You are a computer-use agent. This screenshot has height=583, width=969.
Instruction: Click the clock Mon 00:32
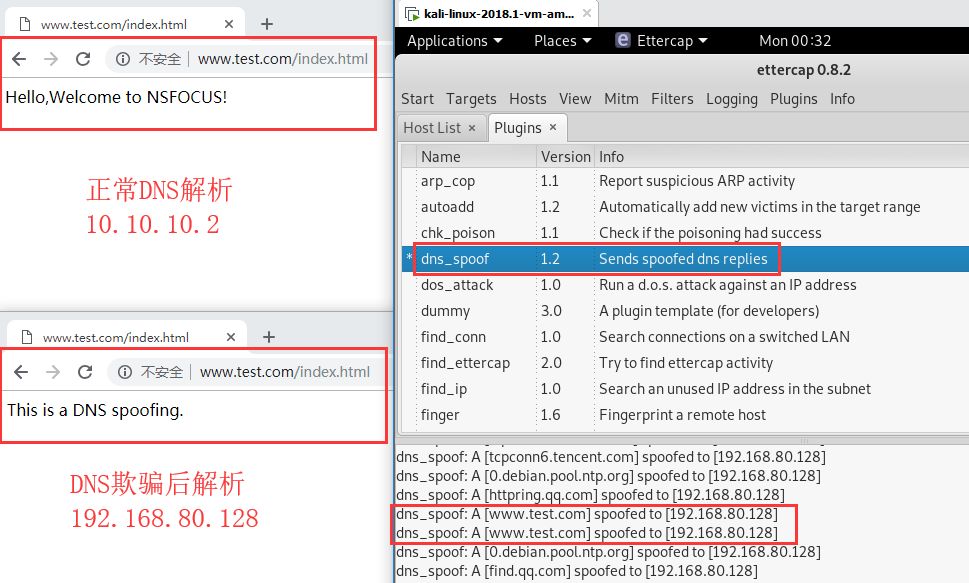(x=795, y=41)
